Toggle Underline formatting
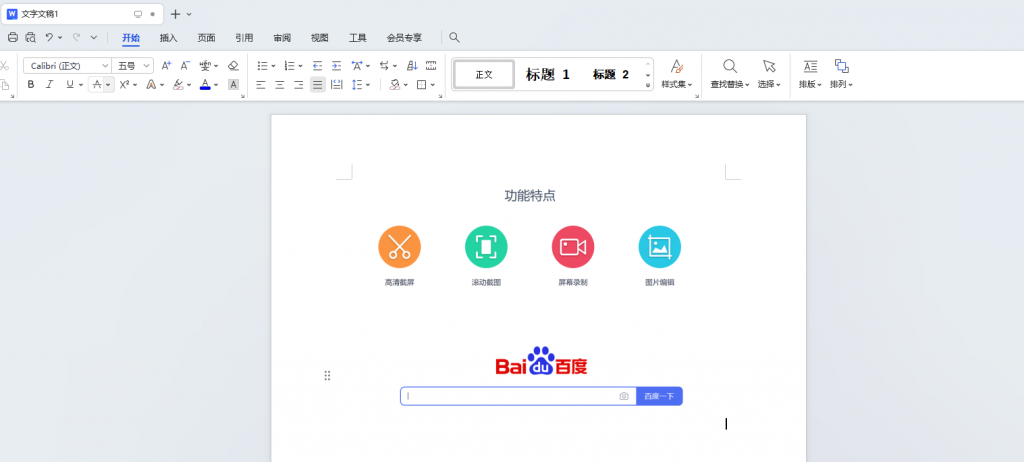This screenshot has width=1024, height=462. (x=69, y=84)
